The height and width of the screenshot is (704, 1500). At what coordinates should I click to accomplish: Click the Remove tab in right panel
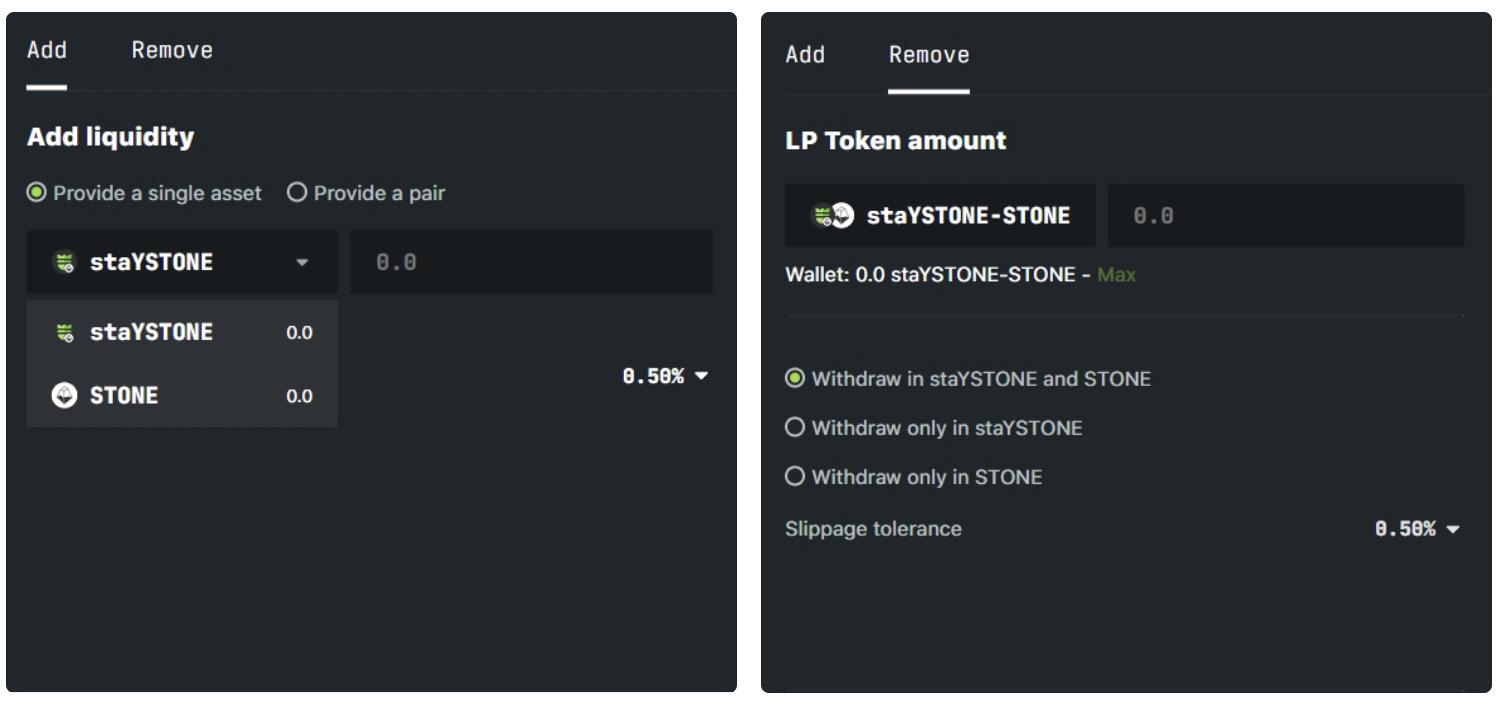pos(928,55)
